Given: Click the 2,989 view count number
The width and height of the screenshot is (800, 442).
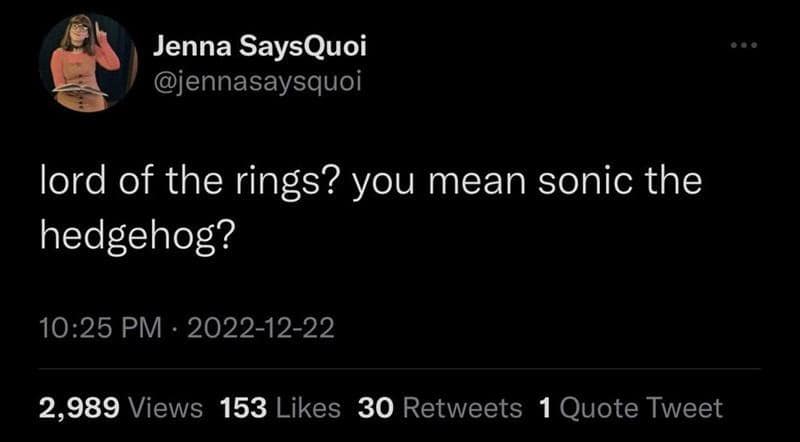Looking at the screenshot, I should tap(80, 408).
